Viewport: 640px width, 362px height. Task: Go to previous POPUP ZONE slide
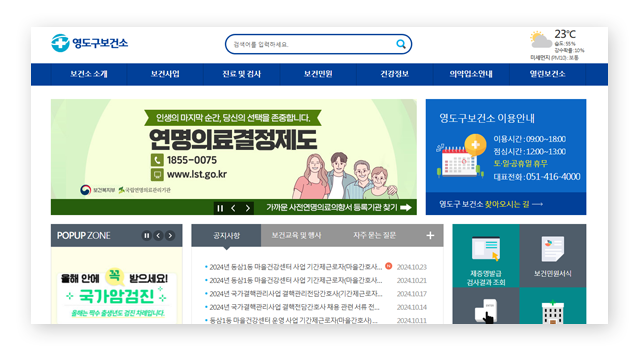[158, 235]
